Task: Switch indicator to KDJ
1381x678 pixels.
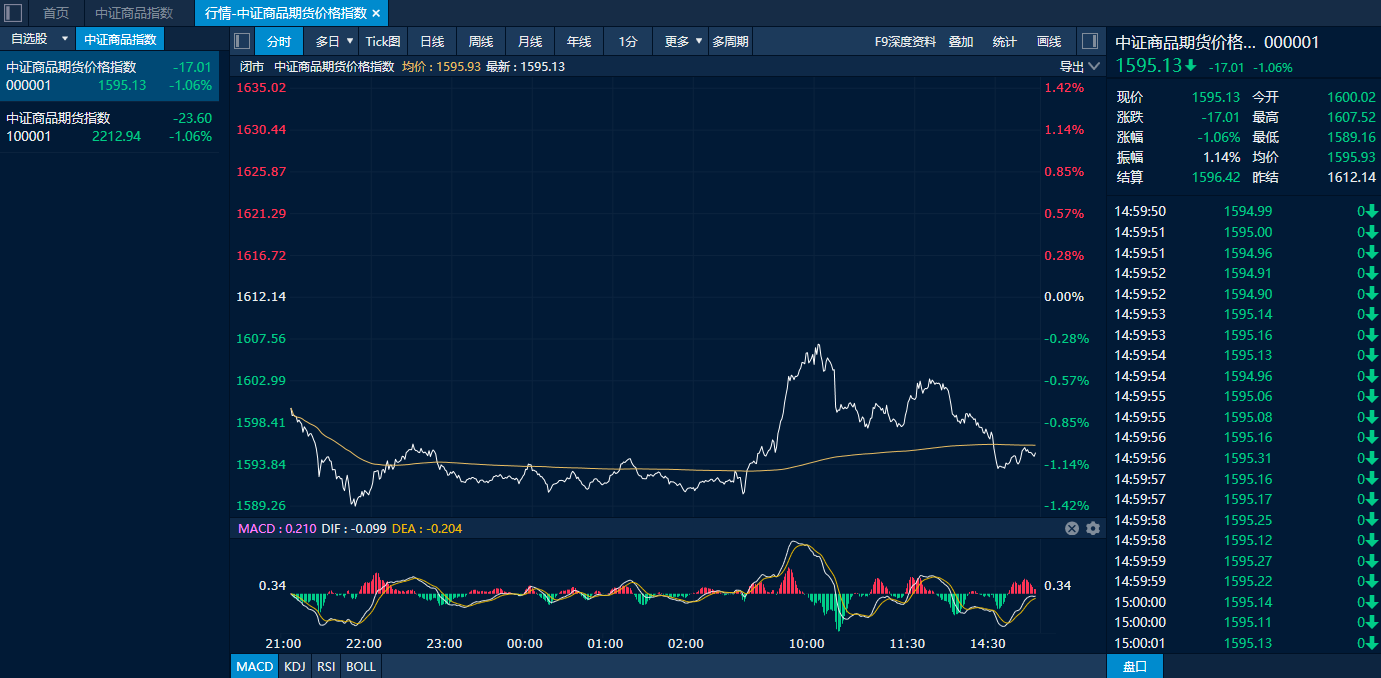Action: click(294, 666)
